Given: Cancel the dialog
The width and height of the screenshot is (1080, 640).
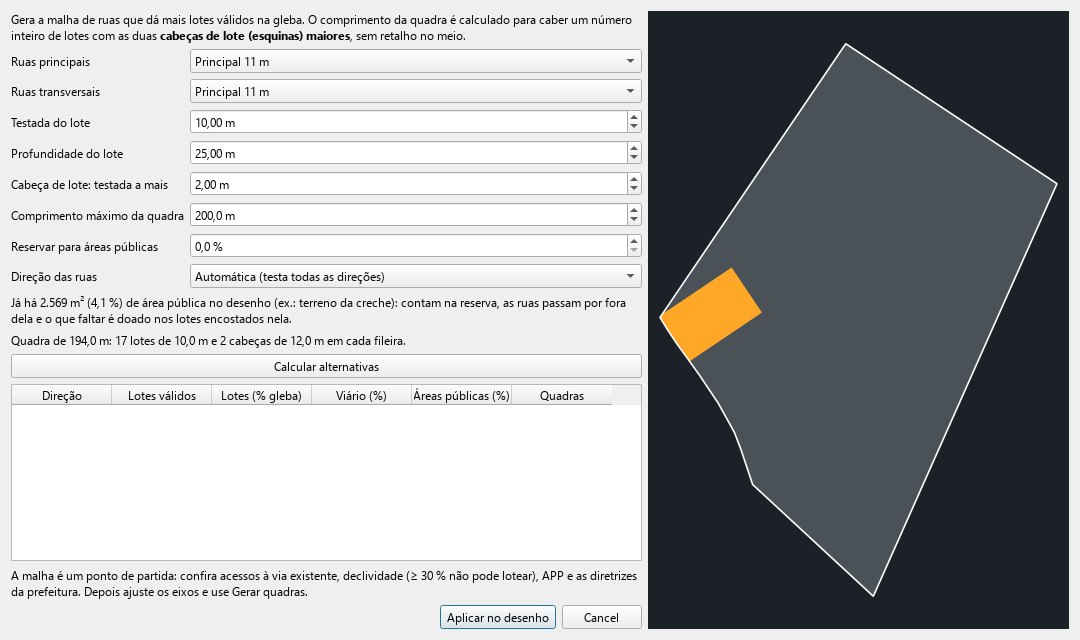Looking at the screenshot, I should [x=601, y=617].
